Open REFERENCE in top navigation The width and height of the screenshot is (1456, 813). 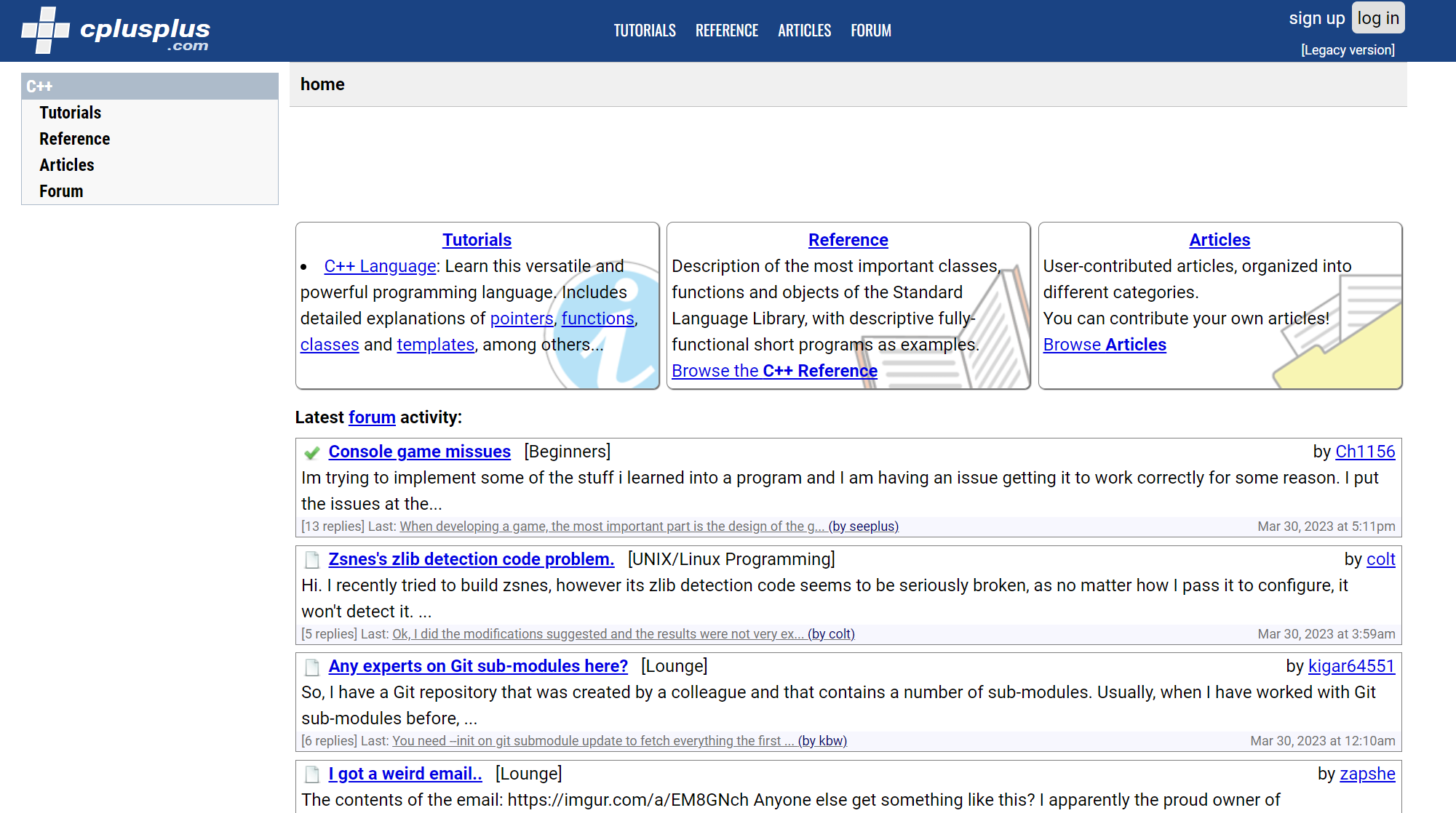[x=726, y=31]
